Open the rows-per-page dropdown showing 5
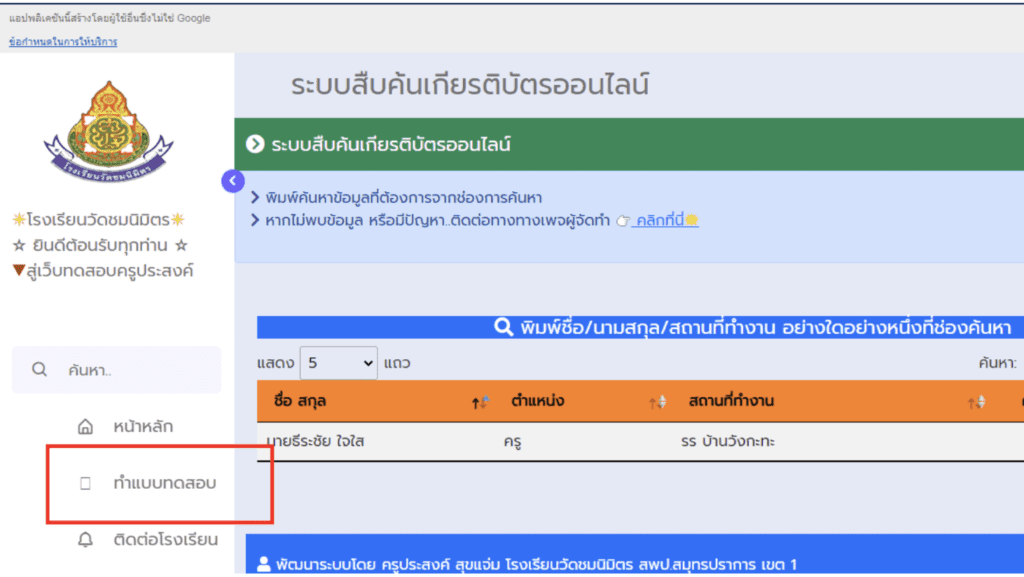The height and width of the screenshot is (577, 1024). (x=339, y=363)
